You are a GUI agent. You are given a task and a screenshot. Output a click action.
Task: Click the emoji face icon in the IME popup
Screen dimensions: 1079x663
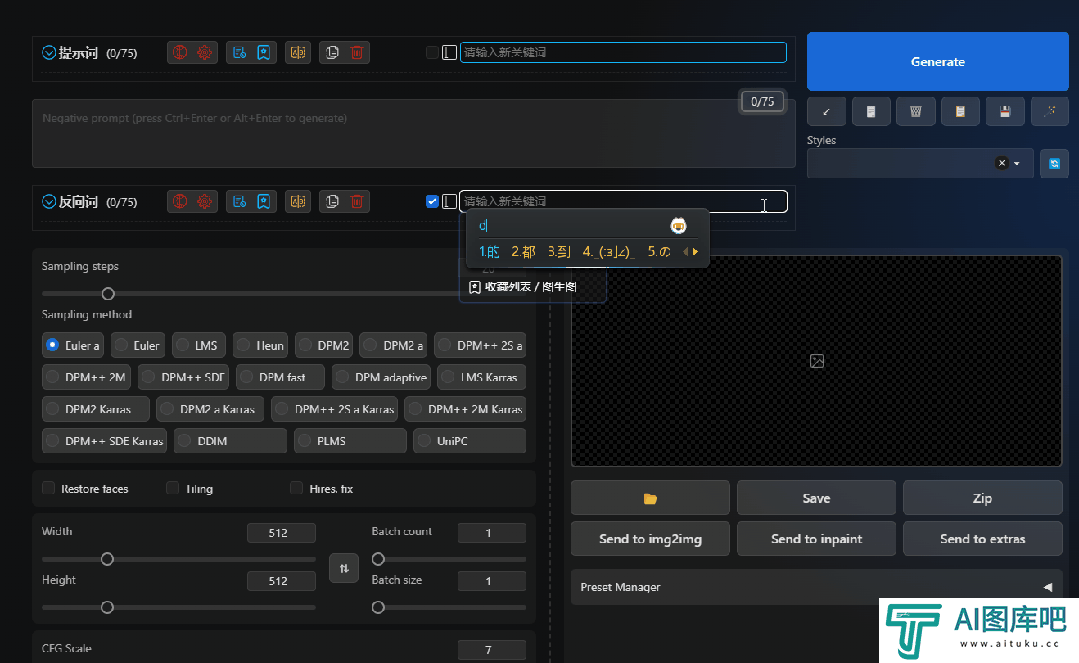tap(679, 226)
